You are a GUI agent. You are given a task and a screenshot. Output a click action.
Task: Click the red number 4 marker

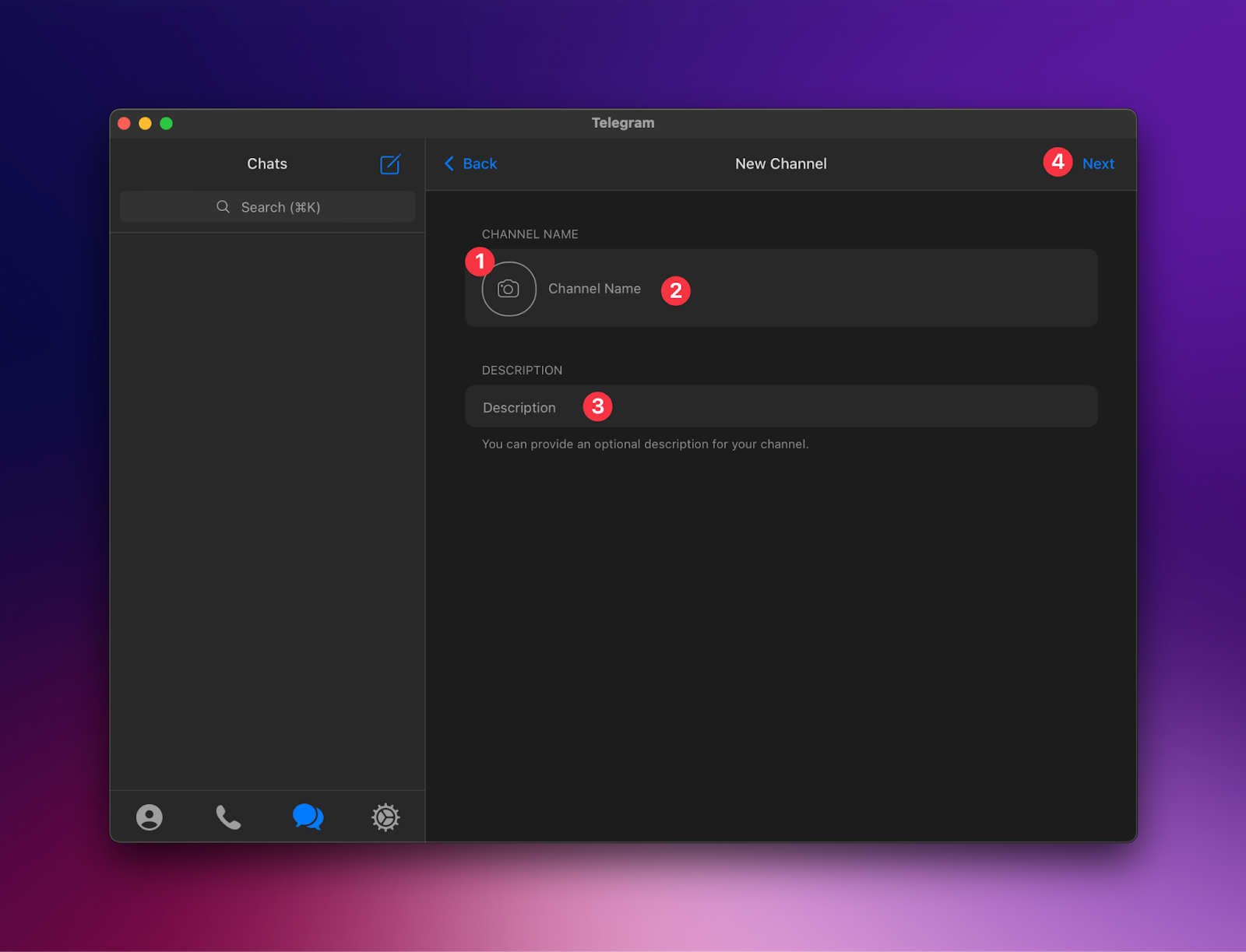pos(1058,162)
